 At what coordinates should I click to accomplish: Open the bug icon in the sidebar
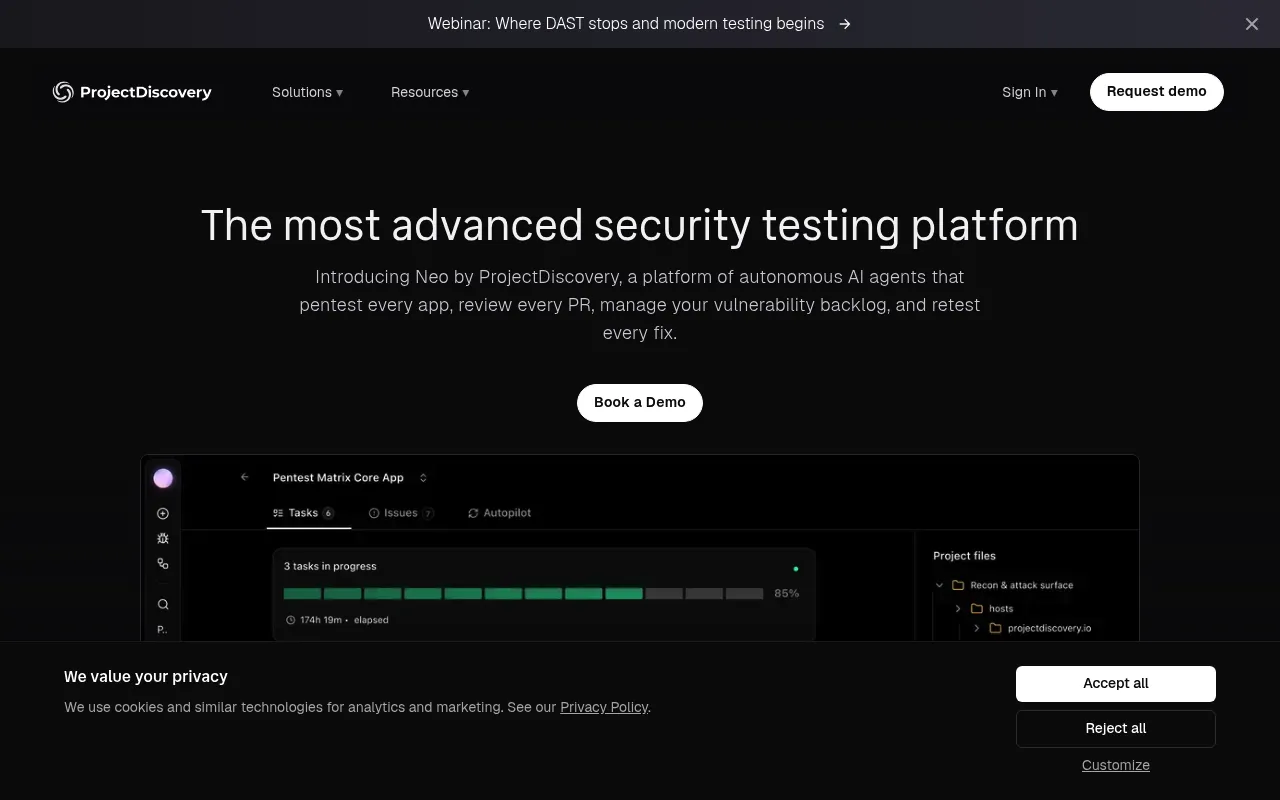click(x=163, y=538)
